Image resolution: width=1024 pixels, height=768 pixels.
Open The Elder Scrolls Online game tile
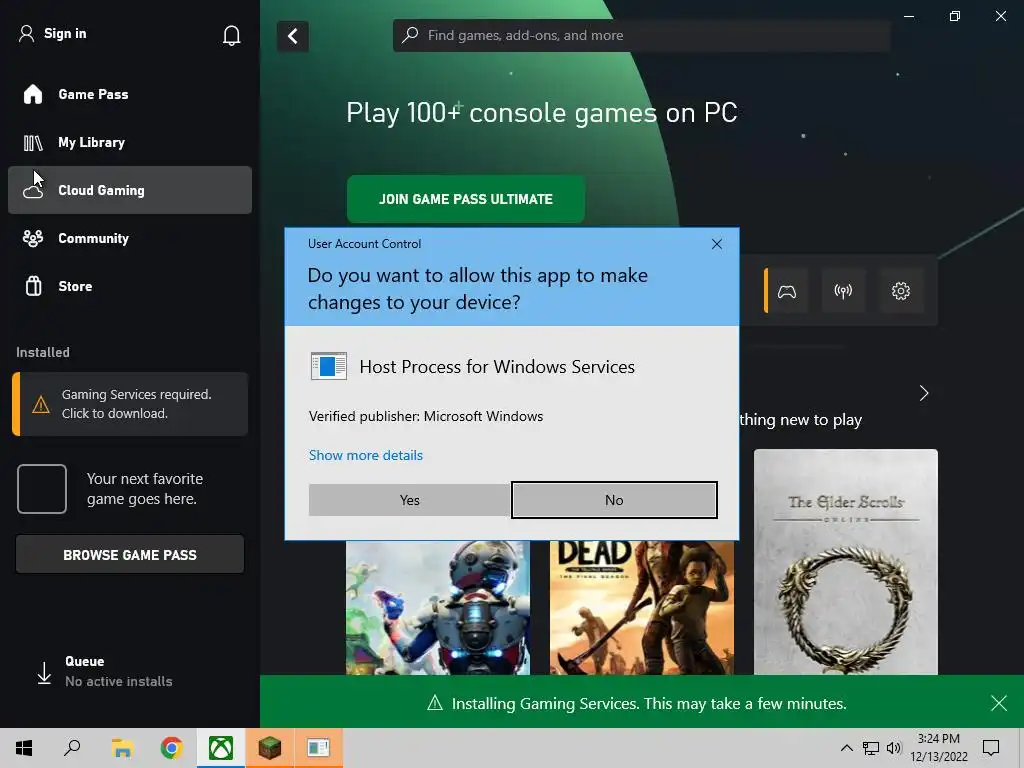click(x=846, y=562)
